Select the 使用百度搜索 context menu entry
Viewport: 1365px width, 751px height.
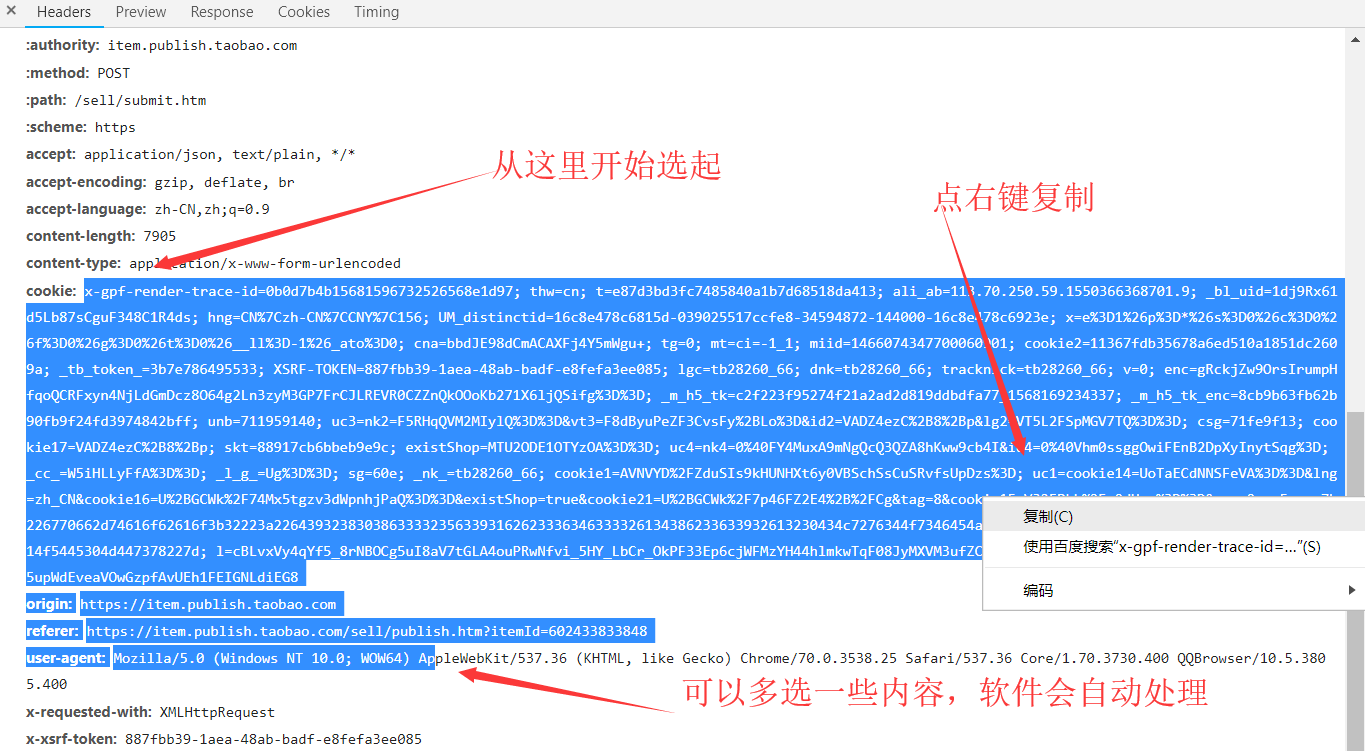(1171, 547)
